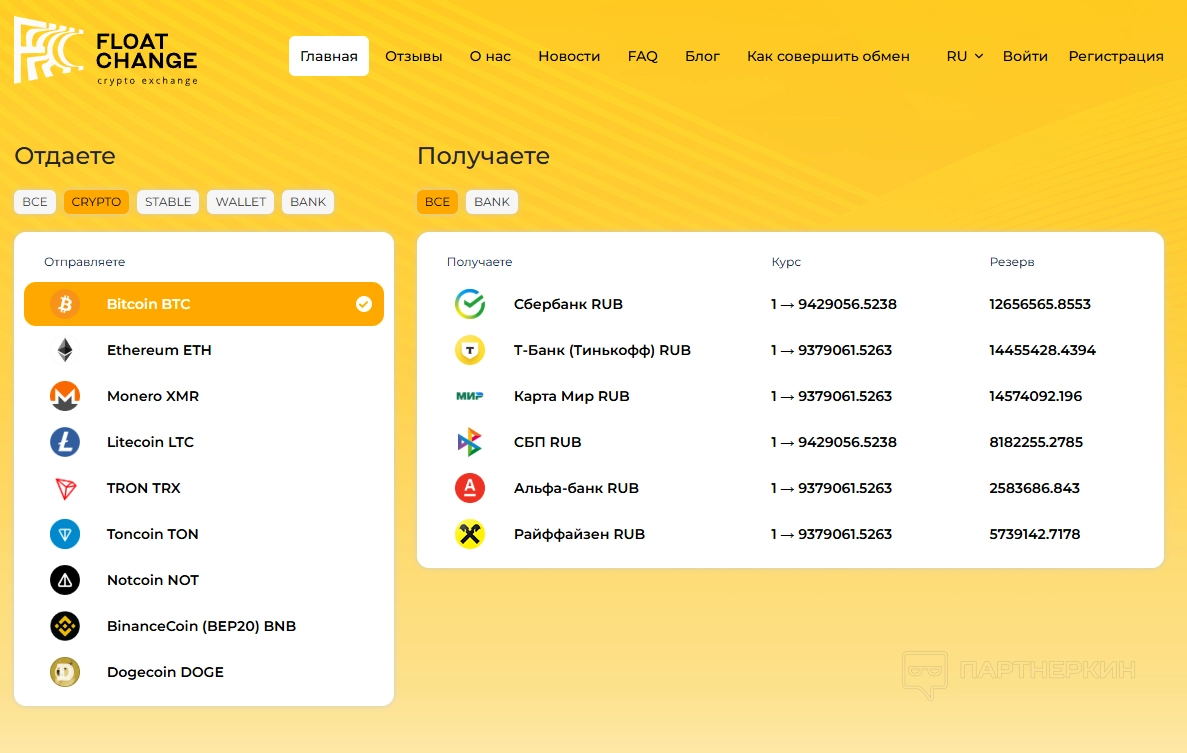The height and width of the screenshot is (753, 1187).
Task: Select Litecoin LTC to send
Action: [204, 442]
